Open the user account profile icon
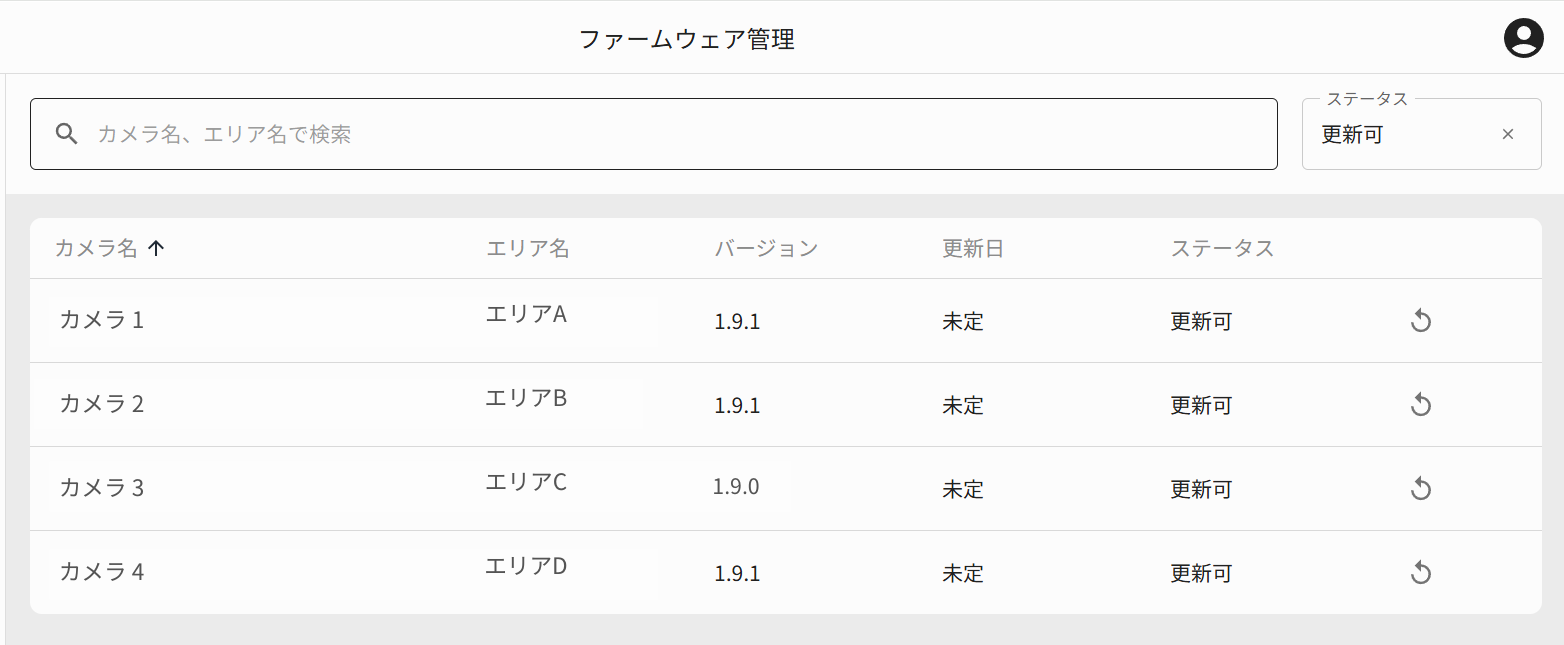 pos(1523,38)
